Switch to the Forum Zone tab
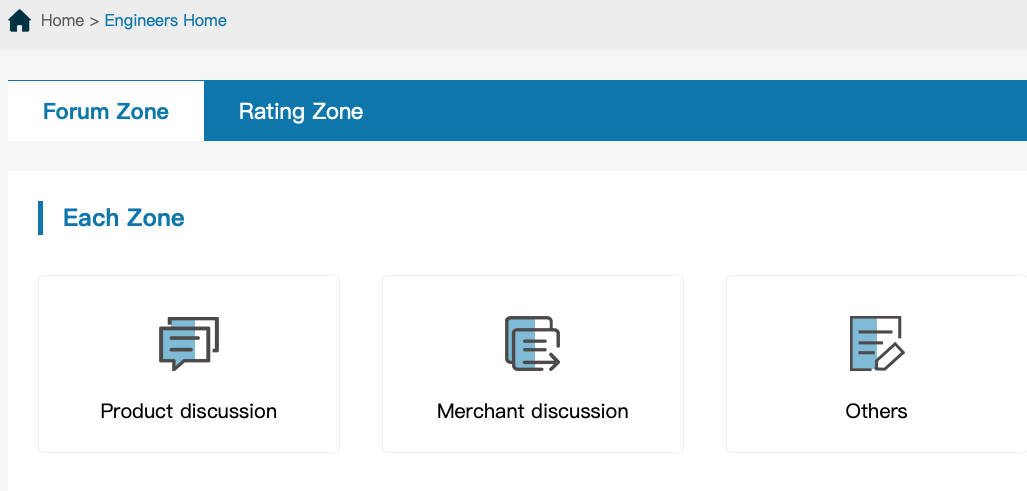The image size is (1027, 491). [105, 111]
